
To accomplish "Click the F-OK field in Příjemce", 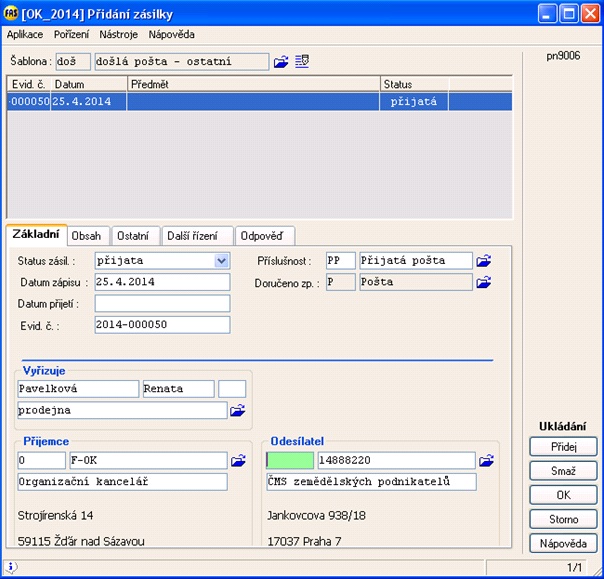I will pyautogui.click(x=148, y=460).
